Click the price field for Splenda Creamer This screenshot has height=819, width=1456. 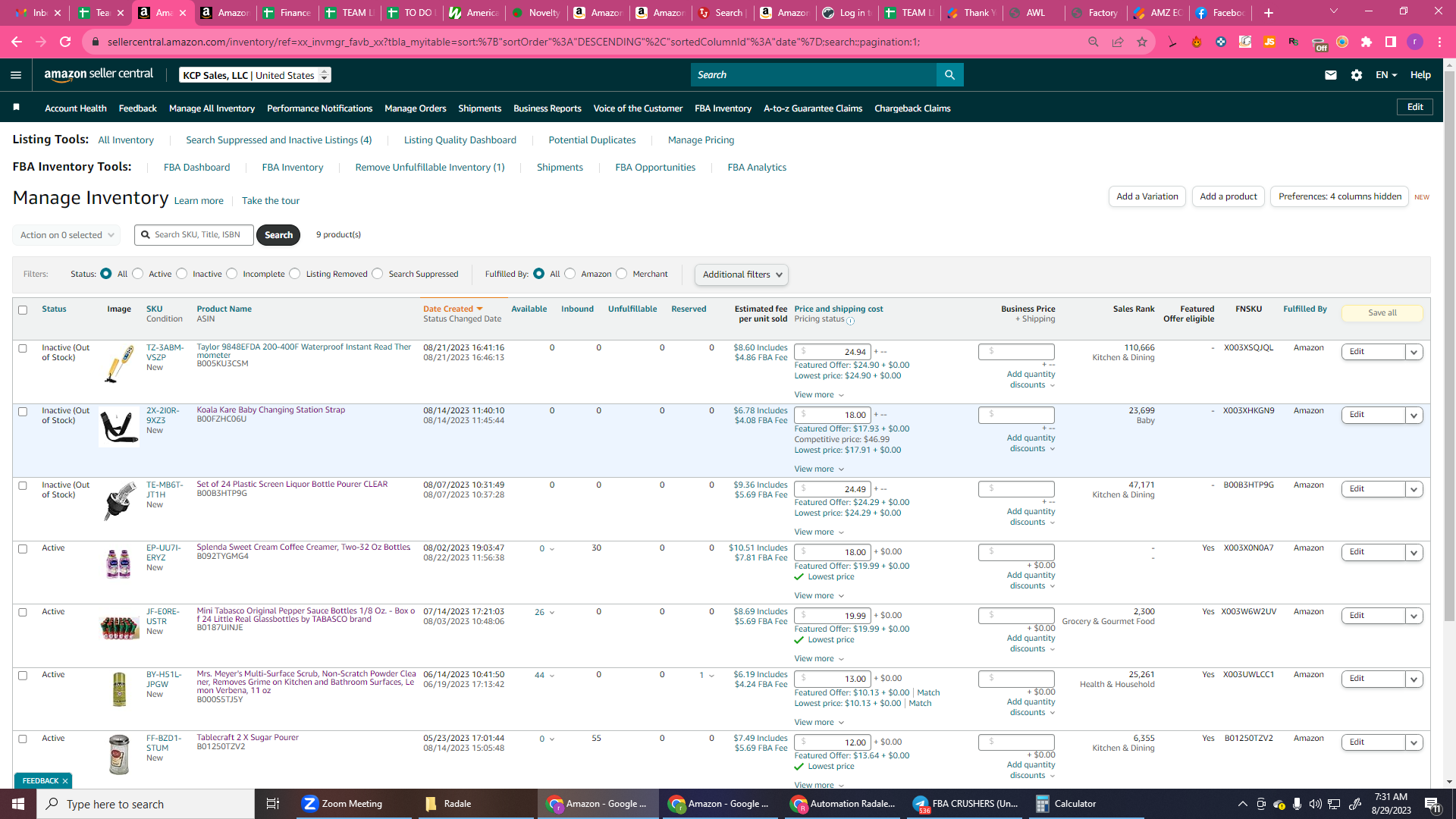(833, 552)
